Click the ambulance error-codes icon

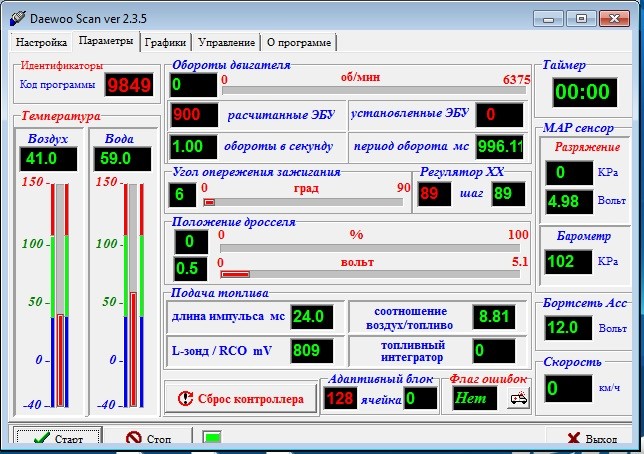coord(518,398)
